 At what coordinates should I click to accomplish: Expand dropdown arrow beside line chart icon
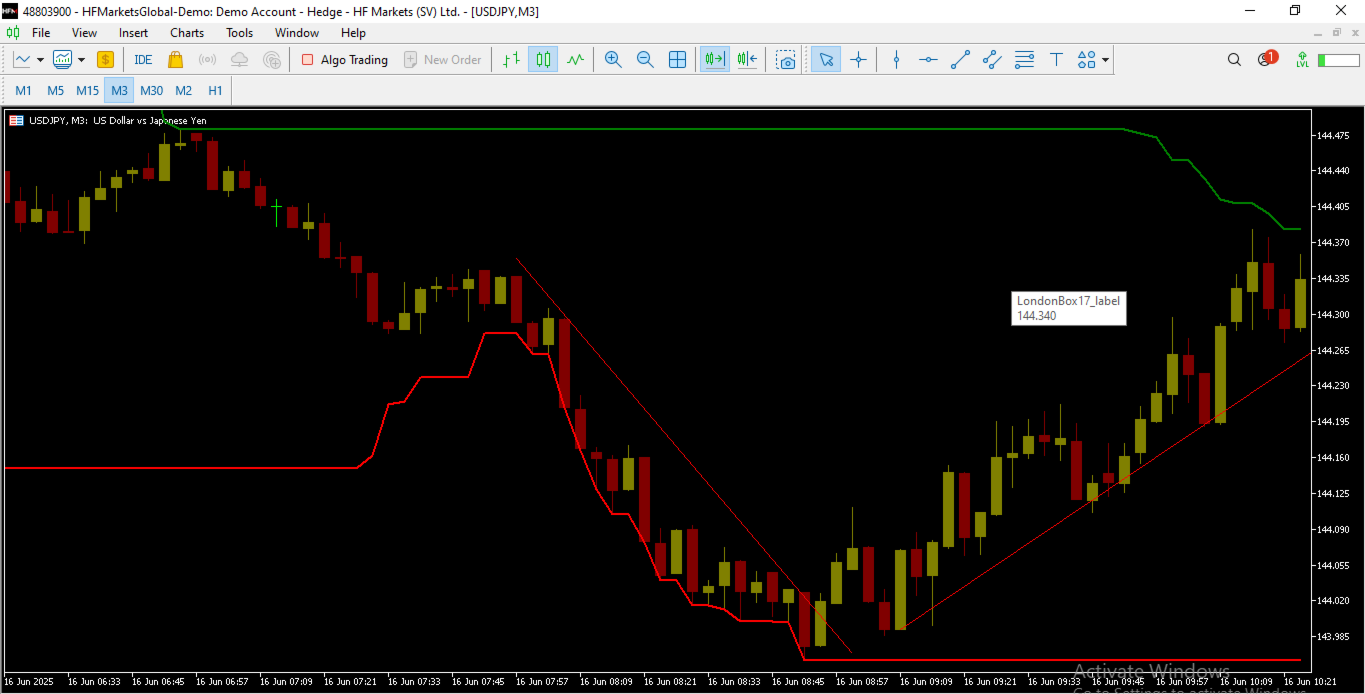click(40, 60)
